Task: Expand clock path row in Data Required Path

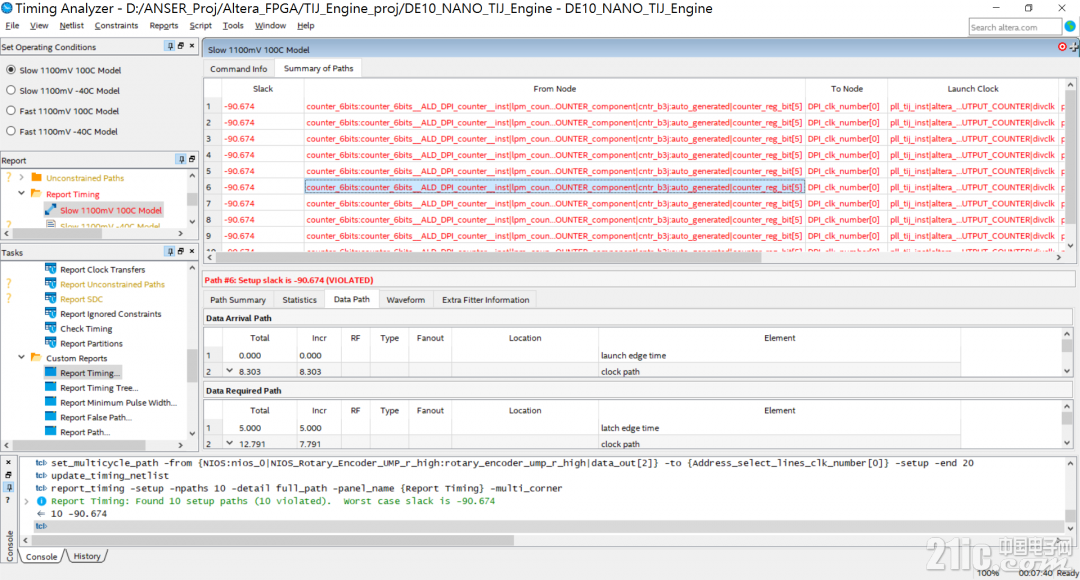Action: 229,443
